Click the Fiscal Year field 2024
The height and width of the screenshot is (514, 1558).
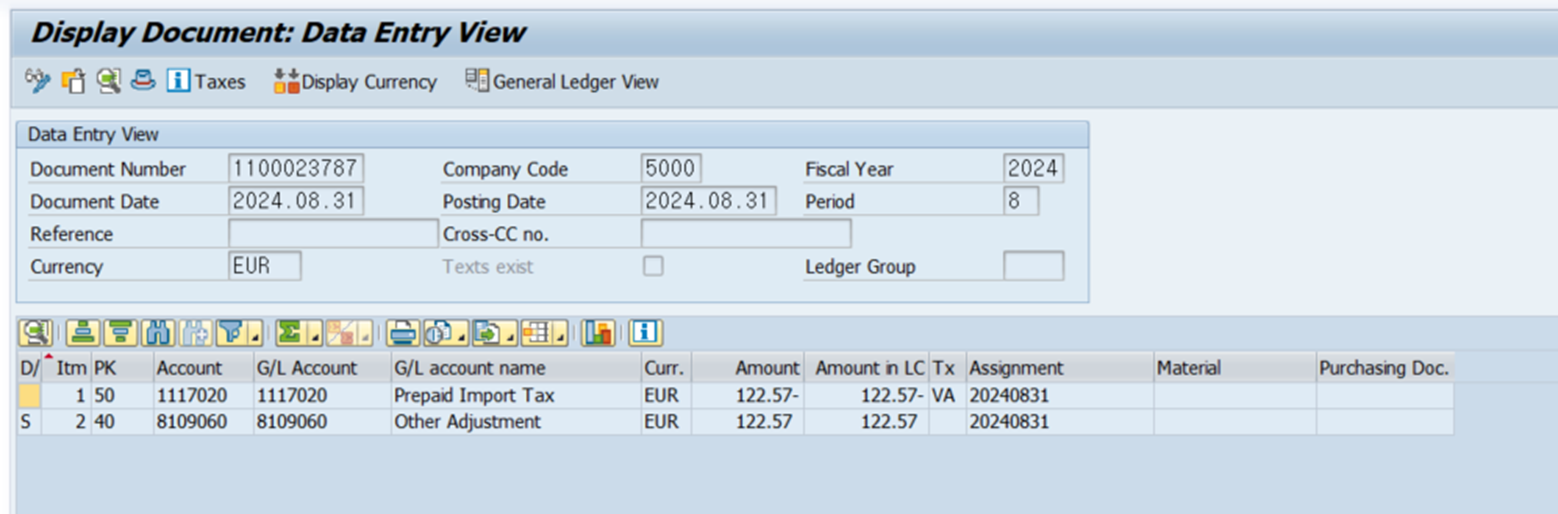pyautogui.click(x=1033, y=168)
